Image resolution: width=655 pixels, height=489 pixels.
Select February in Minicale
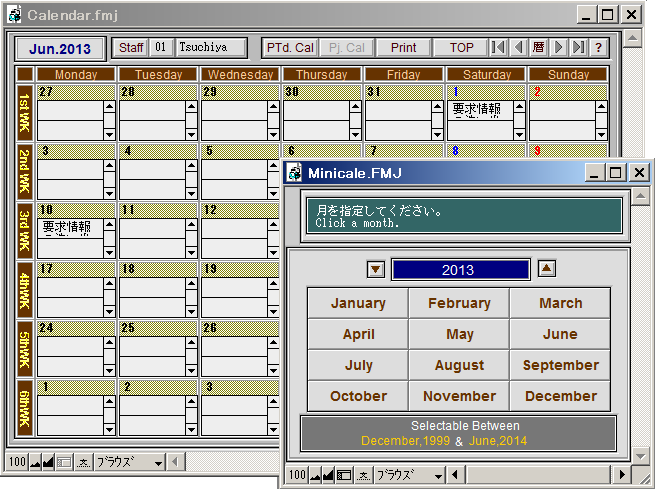coord(459,303)
